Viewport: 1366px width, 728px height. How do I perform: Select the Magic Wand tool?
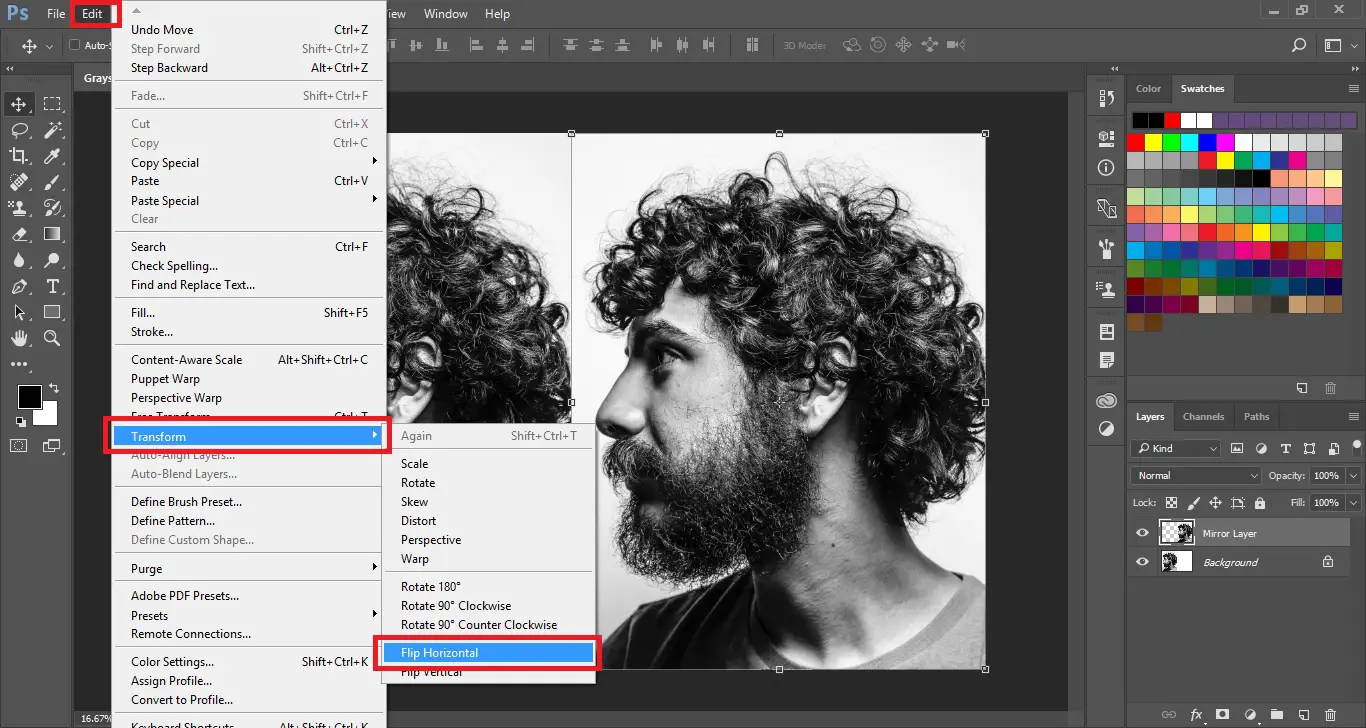click(x=52, y=130)
